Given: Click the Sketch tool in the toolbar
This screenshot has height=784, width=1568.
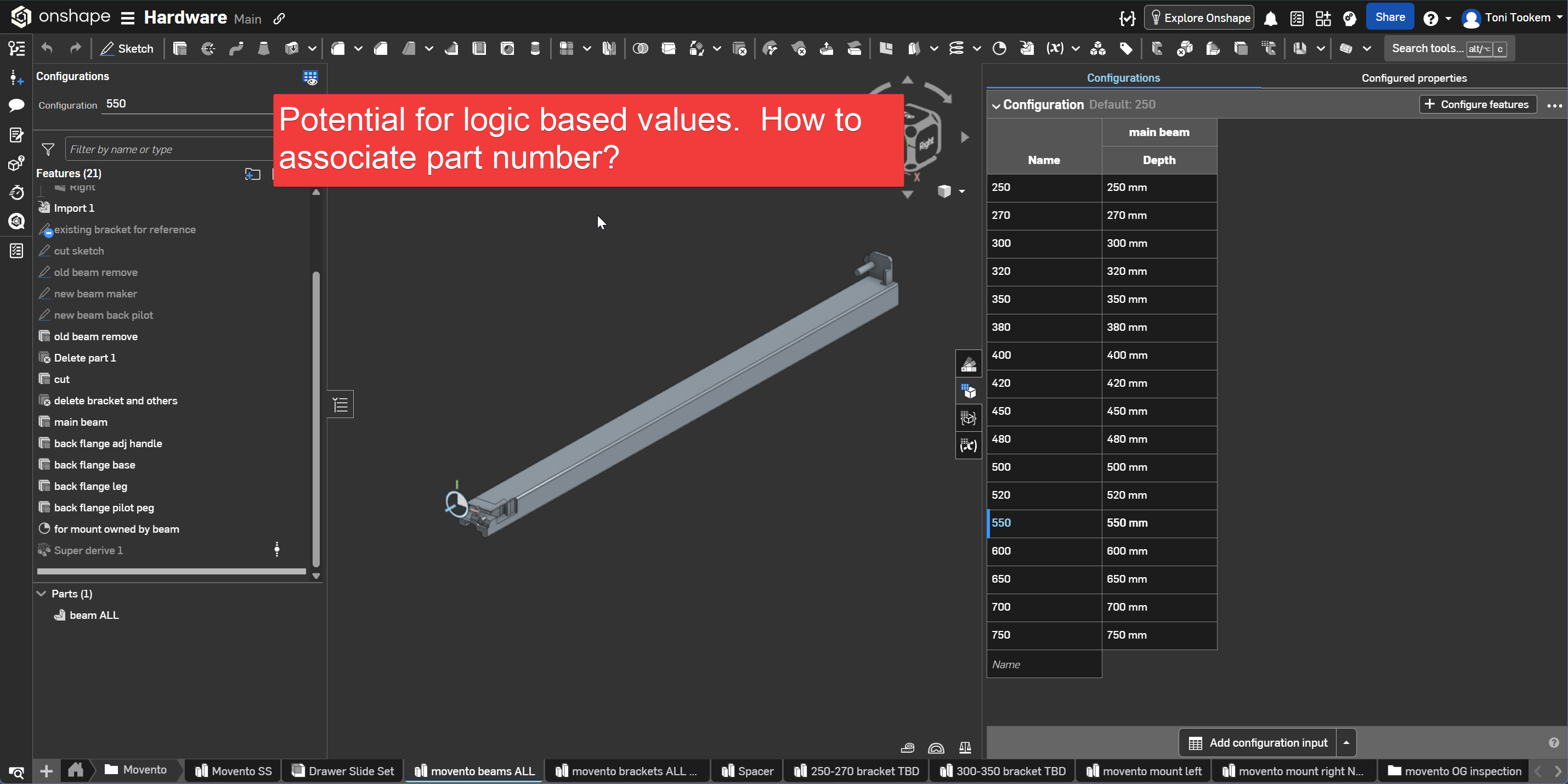Looking at the screenshot, I should click(x=127, y=49).
